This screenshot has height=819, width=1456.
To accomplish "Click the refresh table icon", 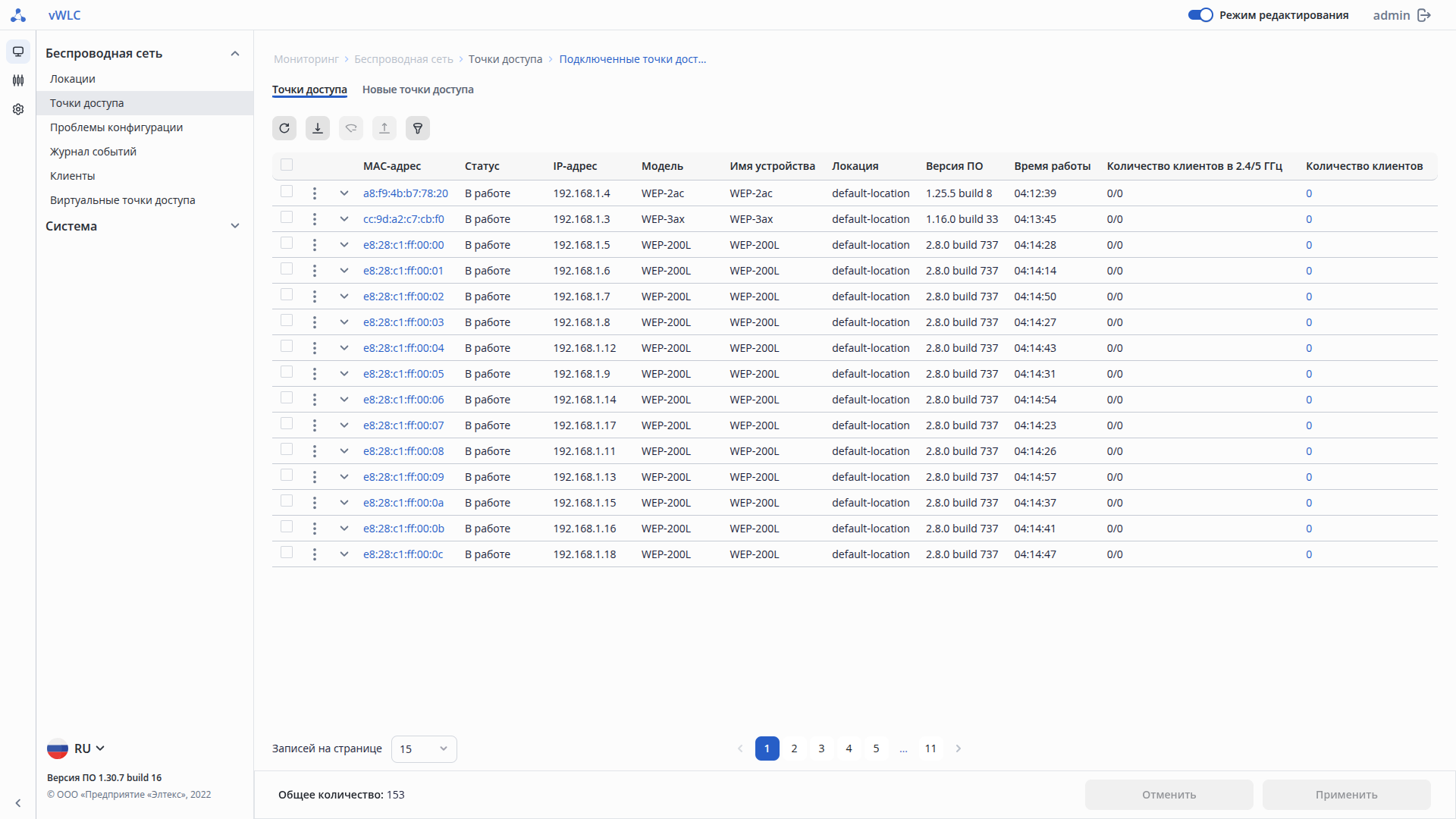I will [284, 128].
